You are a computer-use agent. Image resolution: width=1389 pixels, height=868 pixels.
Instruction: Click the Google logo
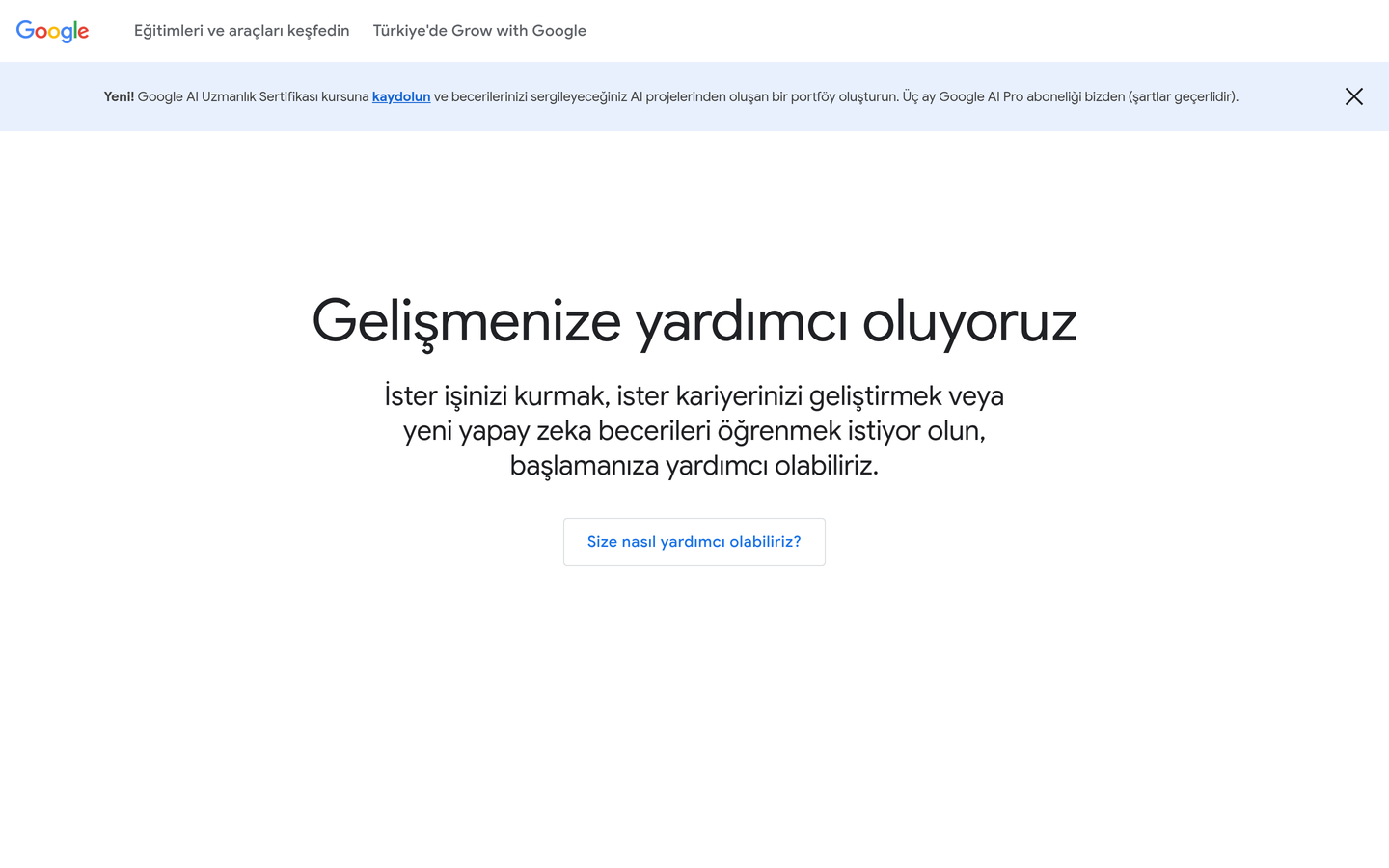[x=53, y=31]
